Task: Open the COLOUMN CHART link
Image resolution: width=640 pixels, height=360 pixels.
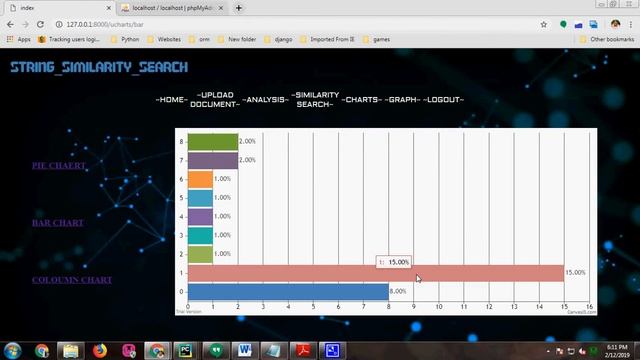Action: pyautogui.click(x=72, y=280)
